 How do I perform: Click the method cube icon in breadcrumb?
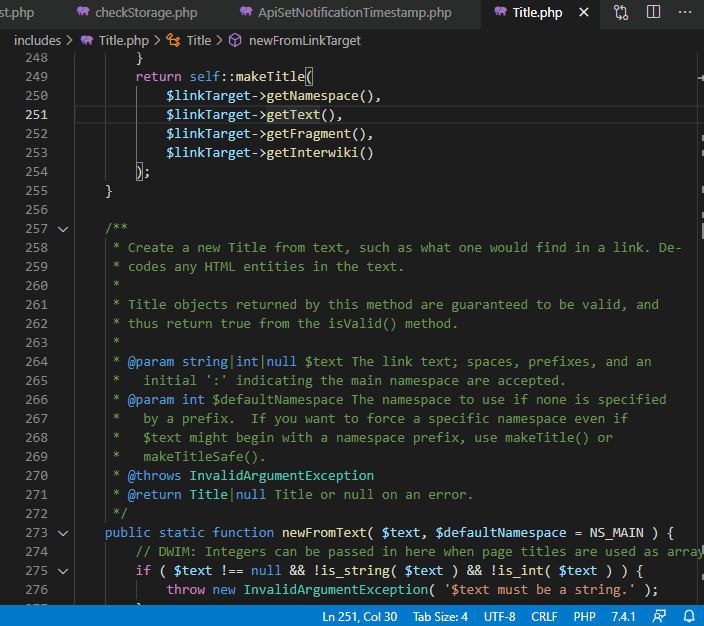click(235, 40)
